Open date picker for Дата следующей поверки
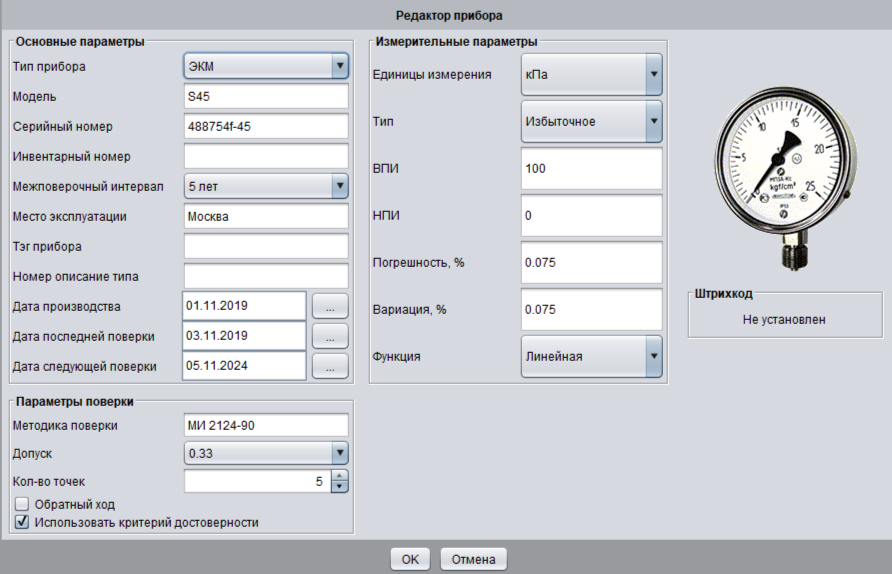The width and height of the screenshot is (892, 574). pyautogui.click(x=329, y=366)
